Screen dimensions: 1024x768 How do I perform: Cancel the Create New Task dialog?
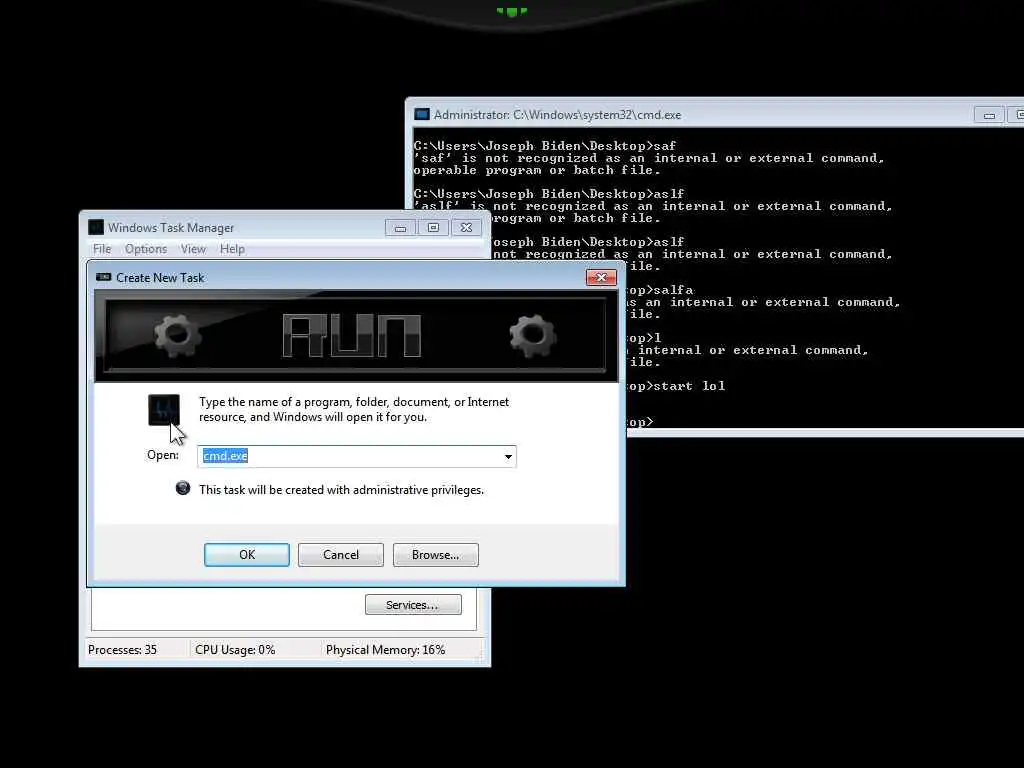[x=341, y=554]
